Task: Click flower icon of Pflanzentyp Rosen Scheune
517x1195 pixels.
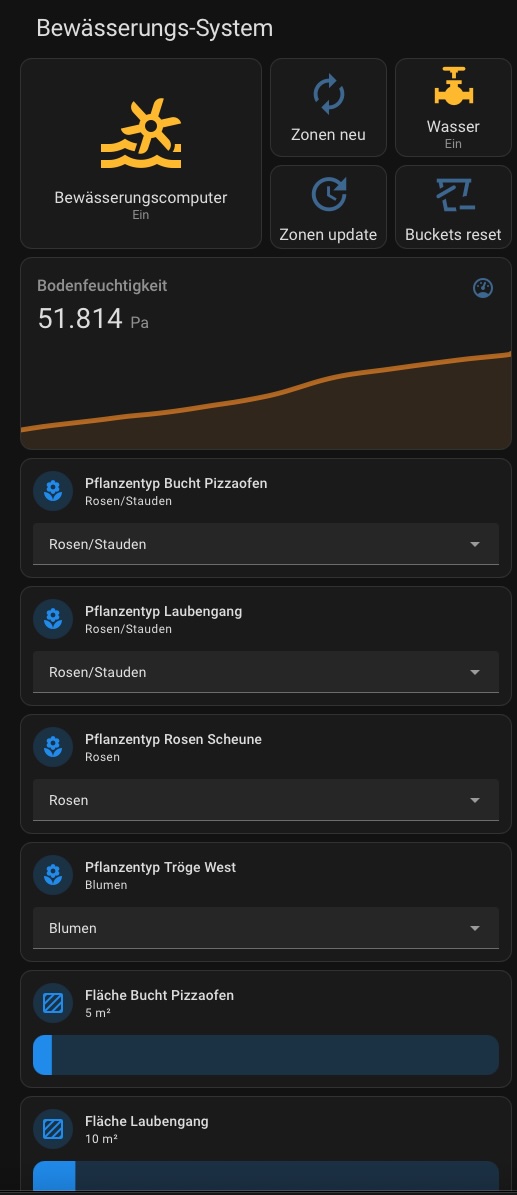Action: (53, 748)
